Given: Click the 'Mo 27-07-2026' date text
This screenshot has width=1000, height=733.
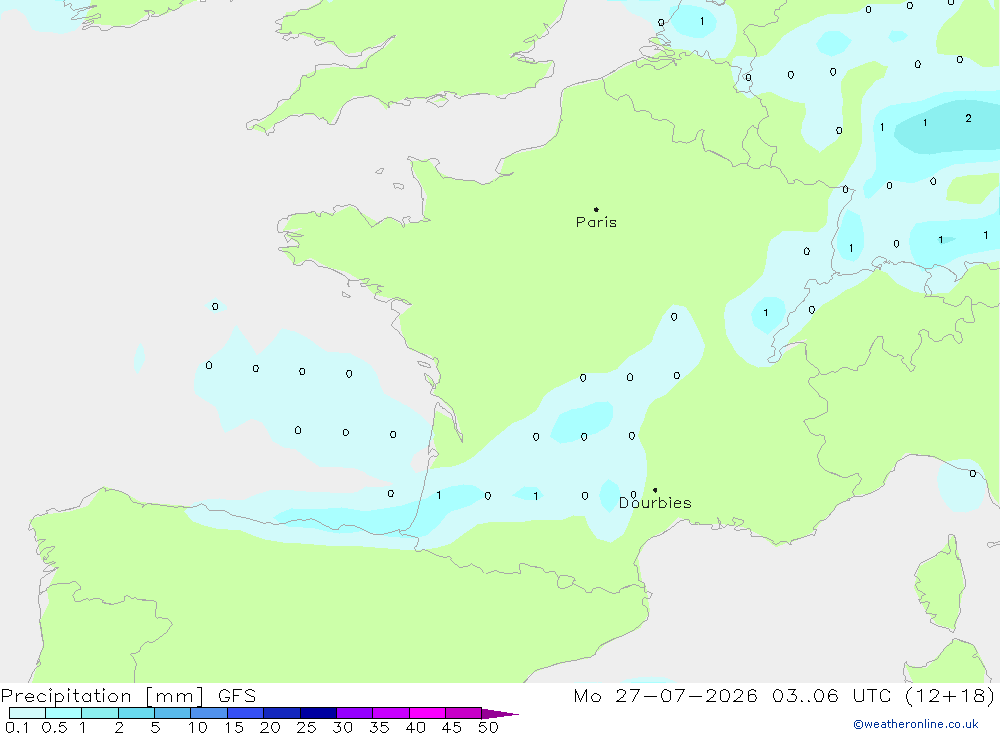Looking at the screenshot, I should tap(665, 695).
